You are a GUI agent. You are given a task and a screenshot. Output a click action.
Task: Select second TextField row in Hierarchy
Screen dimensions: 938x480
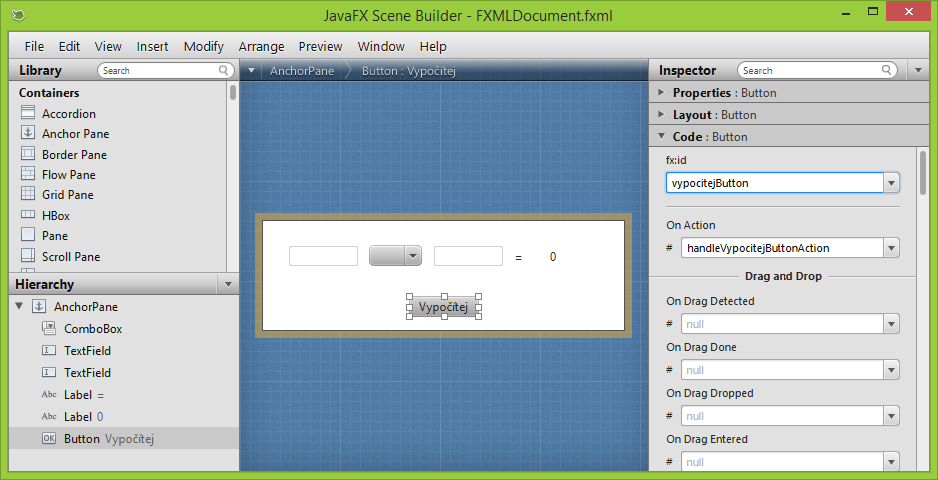pyautogui.click(x=124, y=372)
